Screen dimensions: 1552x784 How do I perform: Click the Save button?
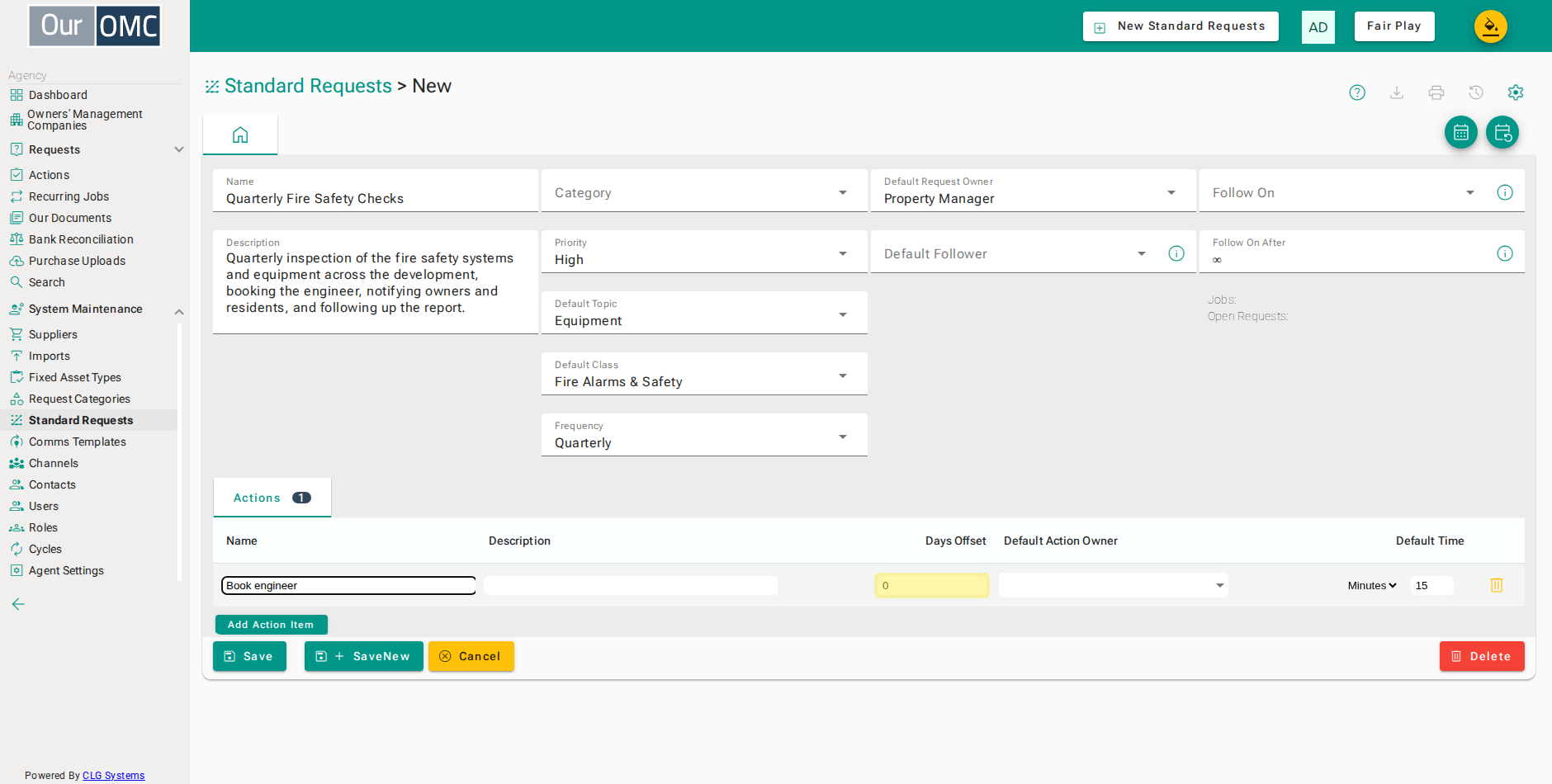click(249, 656)
